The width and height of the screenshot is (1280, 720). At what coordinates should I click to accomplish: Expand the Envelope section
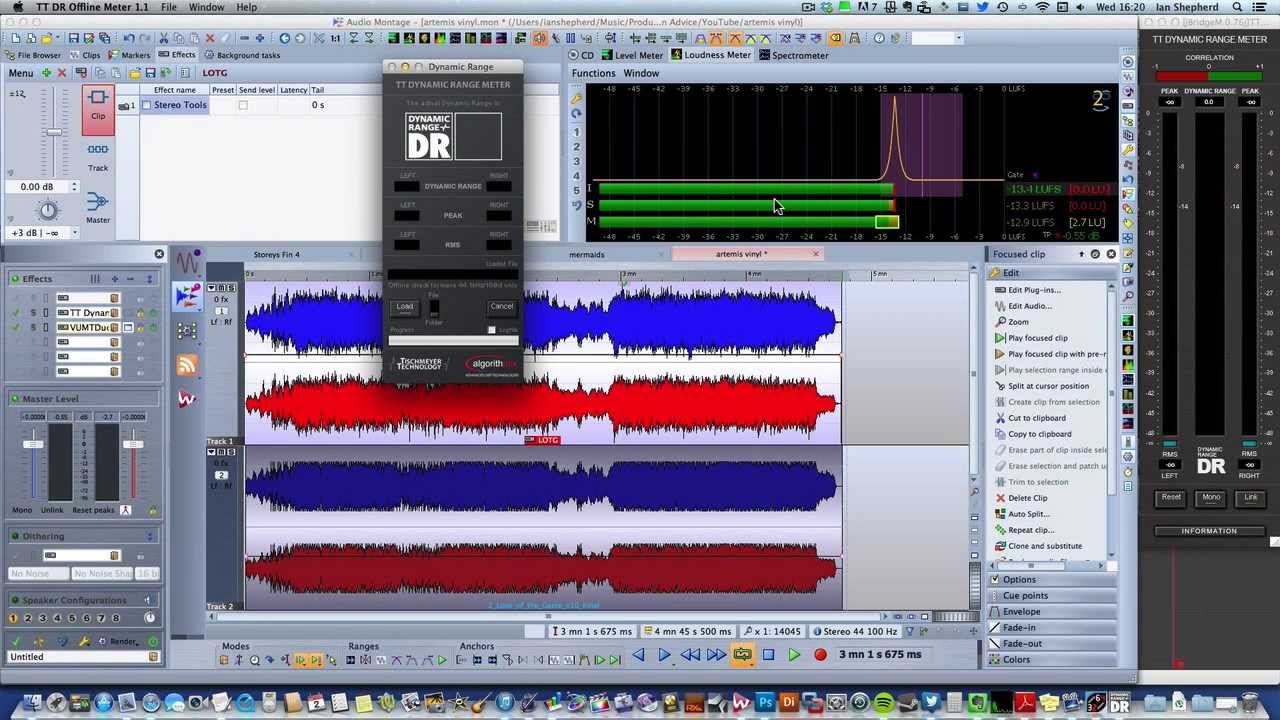(x=1051, y=612)
